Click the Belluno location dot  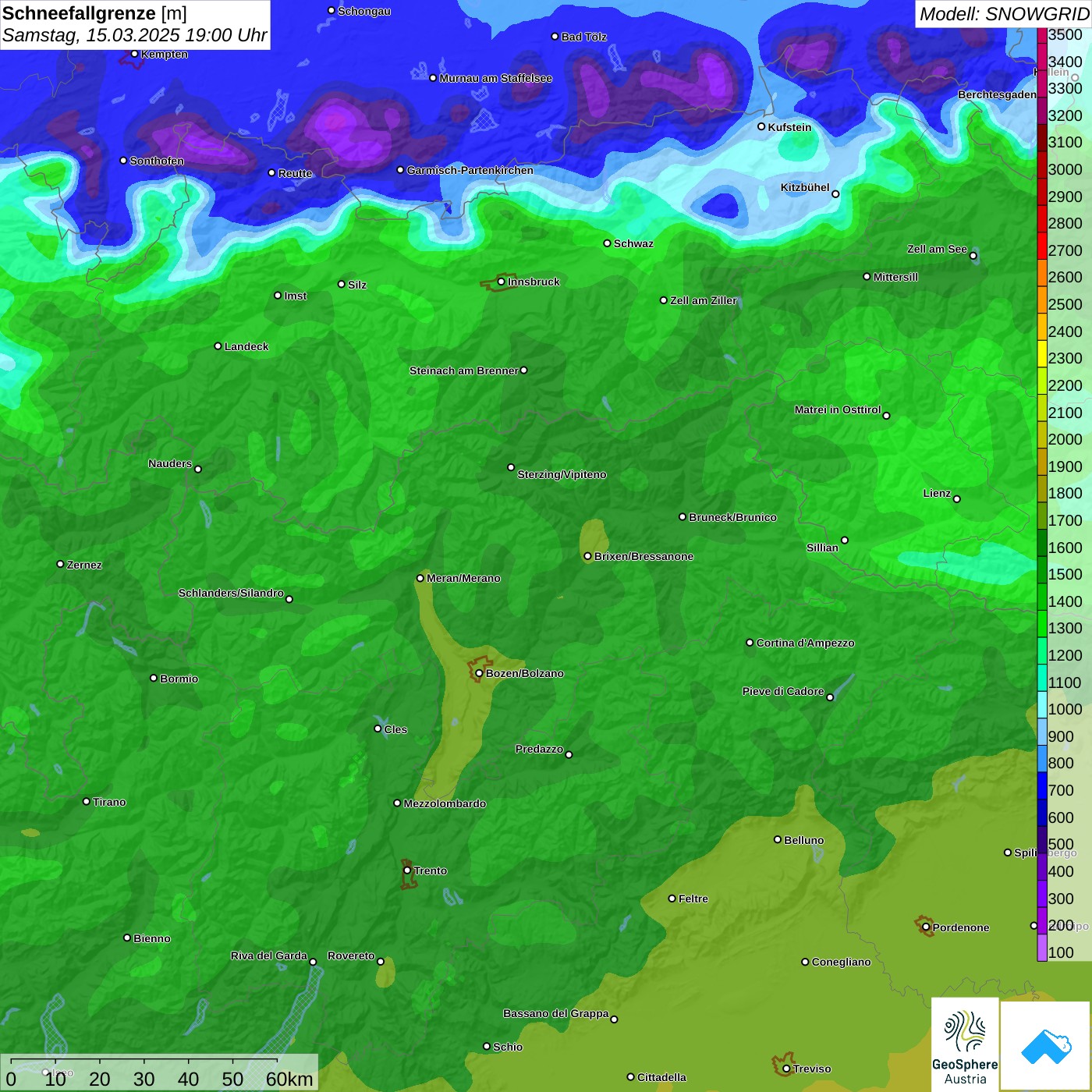click(778, 839)
